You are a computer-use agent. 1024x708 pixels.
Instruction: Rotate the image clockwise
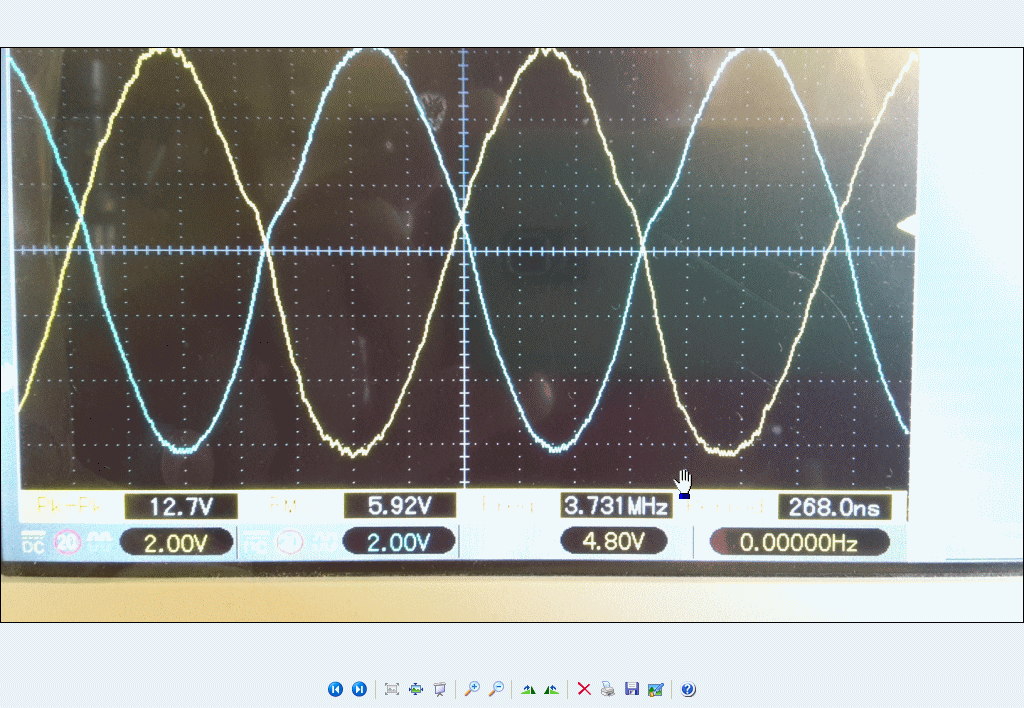528,689
